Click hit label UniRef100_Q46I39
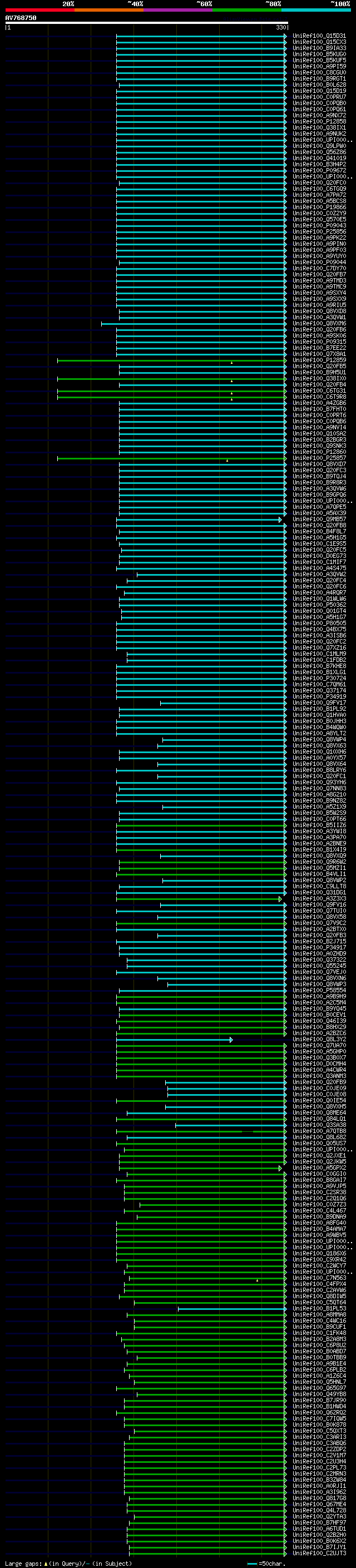Viewport: 356px width, 1568px height. click(319, 1021)
